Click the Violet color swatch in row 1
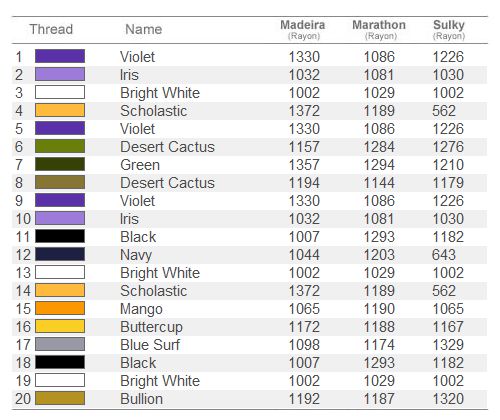 [60, 56]
